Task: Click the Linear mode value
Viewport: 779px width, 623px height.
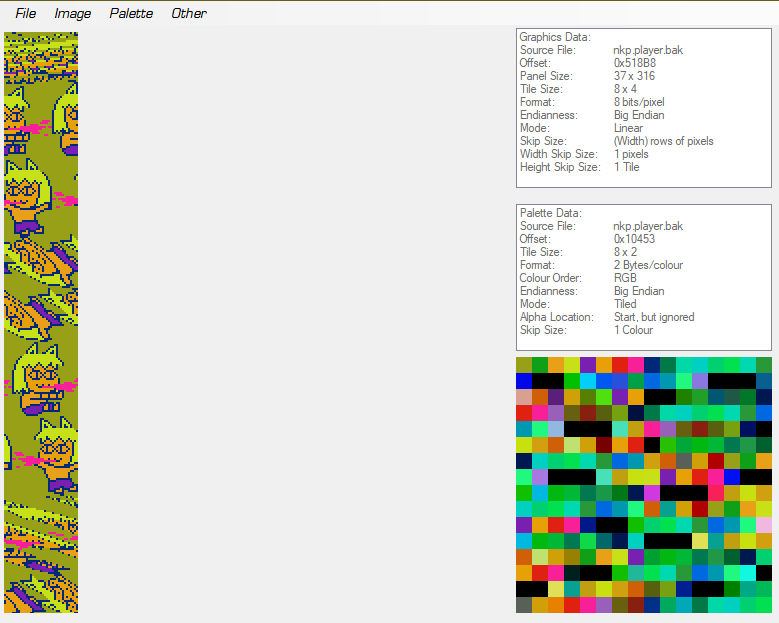Action: 628,128
